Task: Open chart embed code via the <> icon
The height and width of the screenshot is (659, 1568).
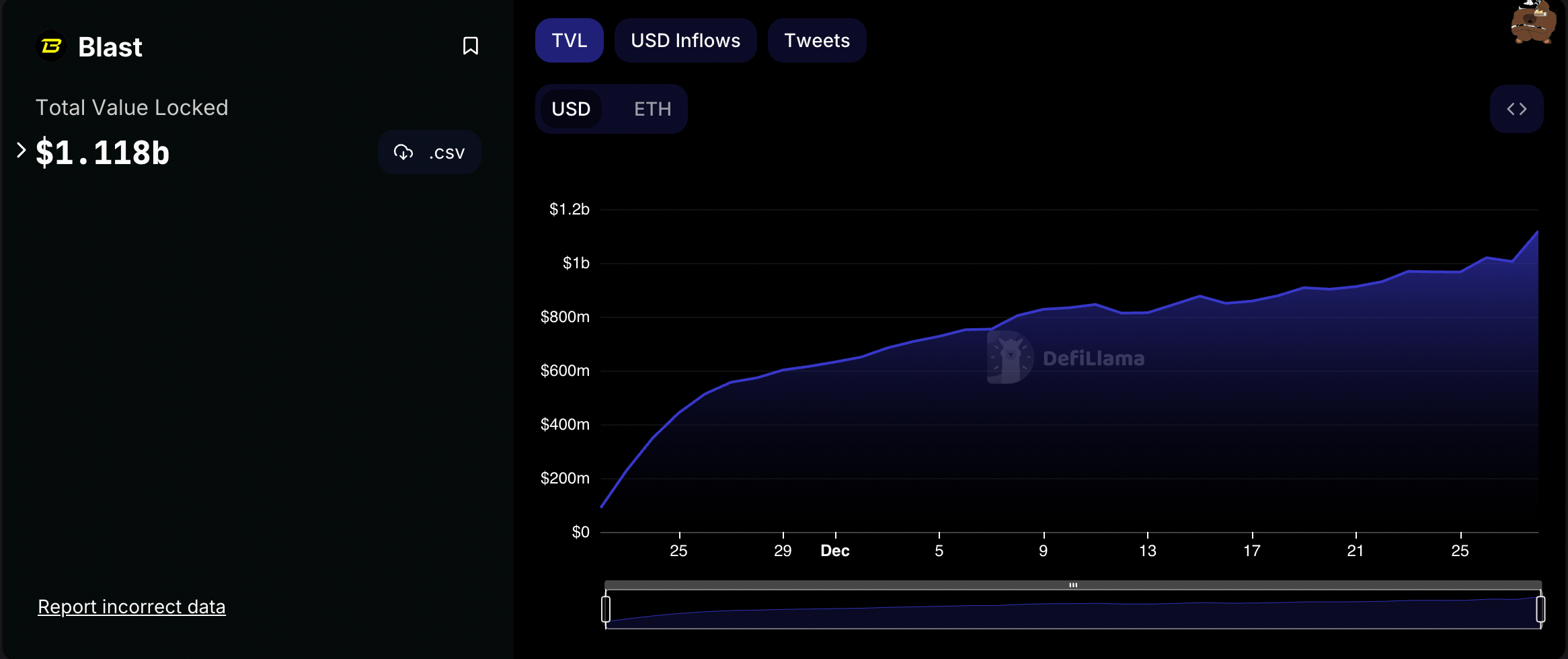Action: (1518, 108)
